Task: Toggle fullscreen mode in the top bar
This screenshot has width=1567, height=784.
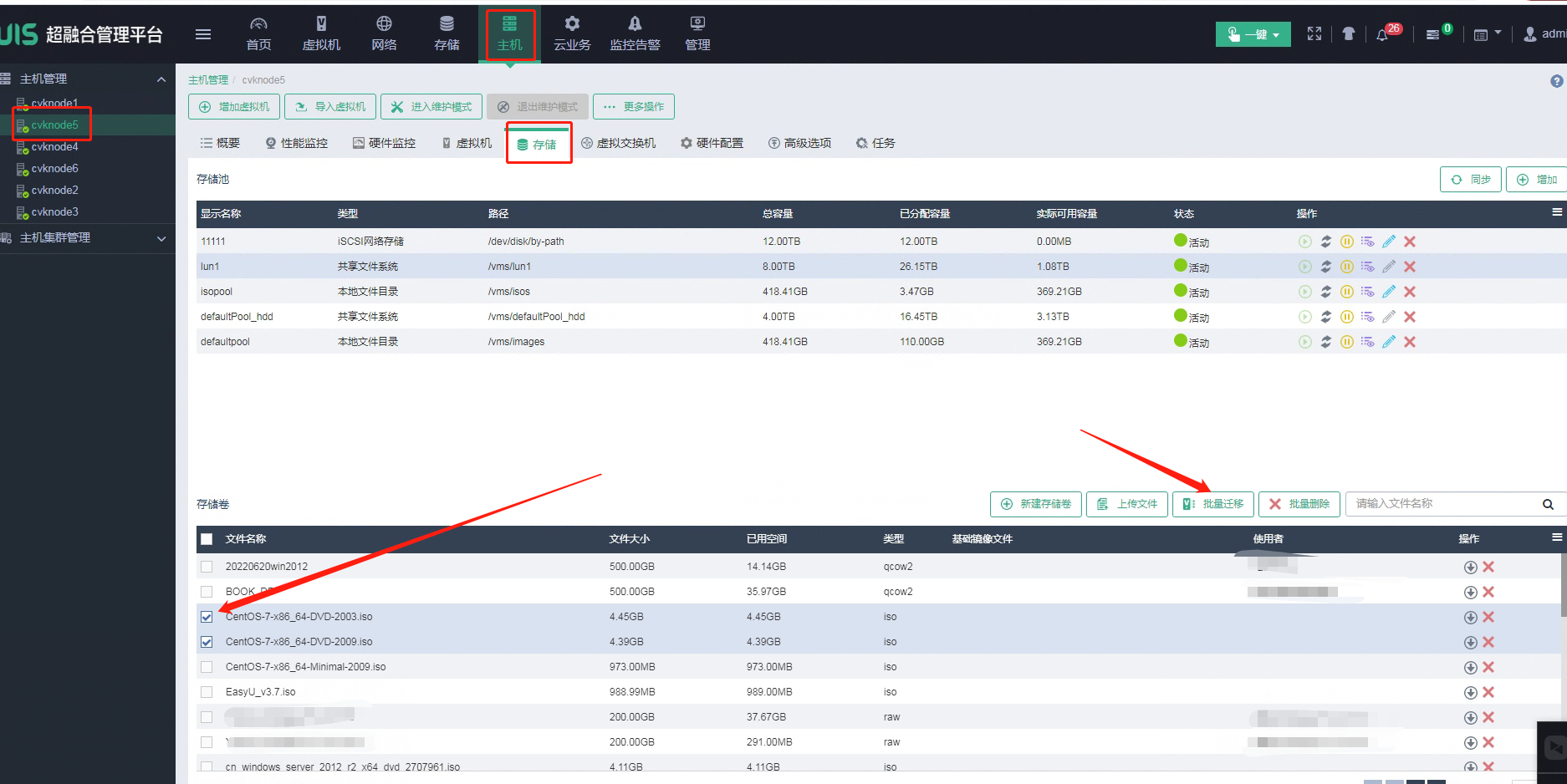Action: coord(1314,34)
